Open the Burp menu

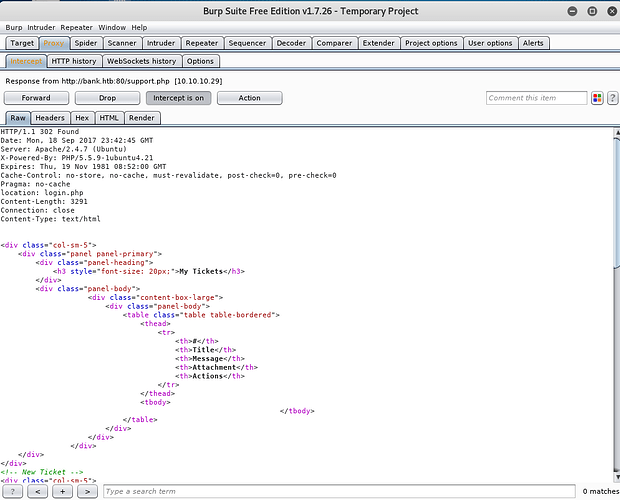[x=14, y=27]
